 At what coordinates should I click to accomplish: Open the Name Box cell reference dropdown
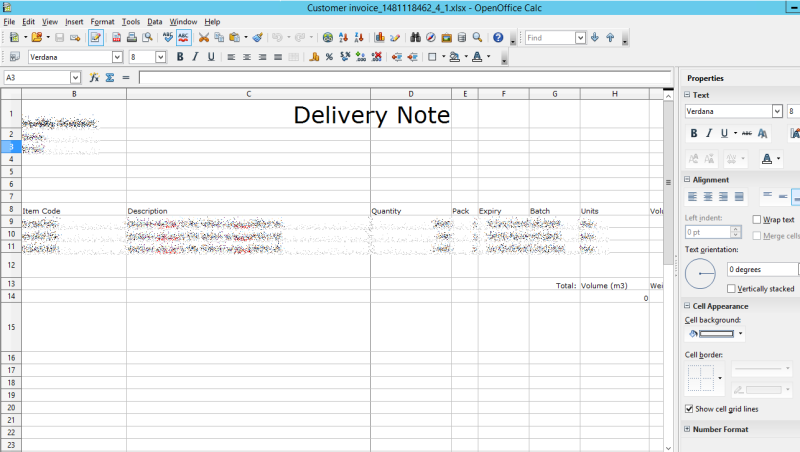coord(75,77)
